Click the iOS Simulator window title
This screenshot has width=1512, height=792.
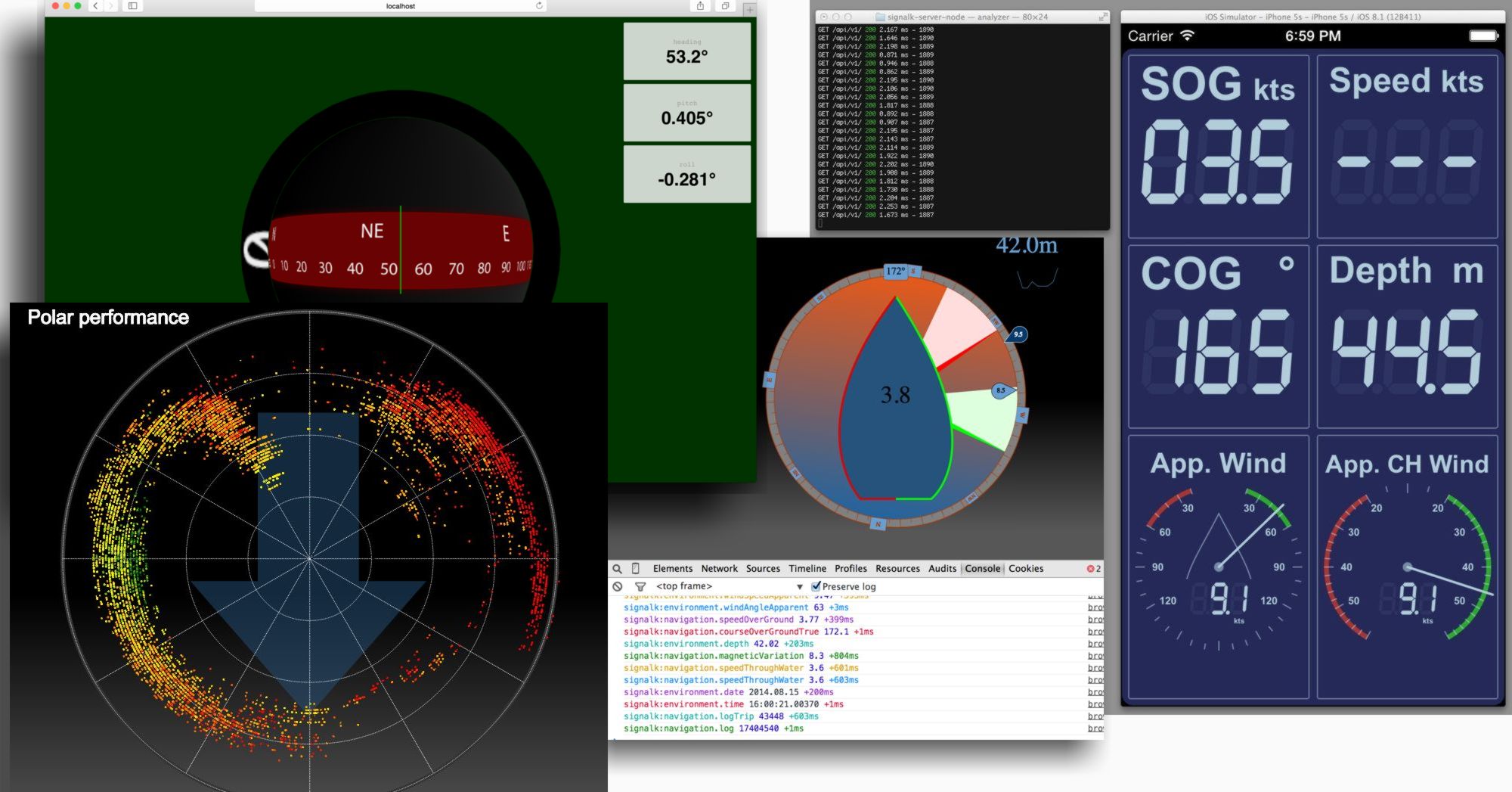click(x=1312, y=17)
